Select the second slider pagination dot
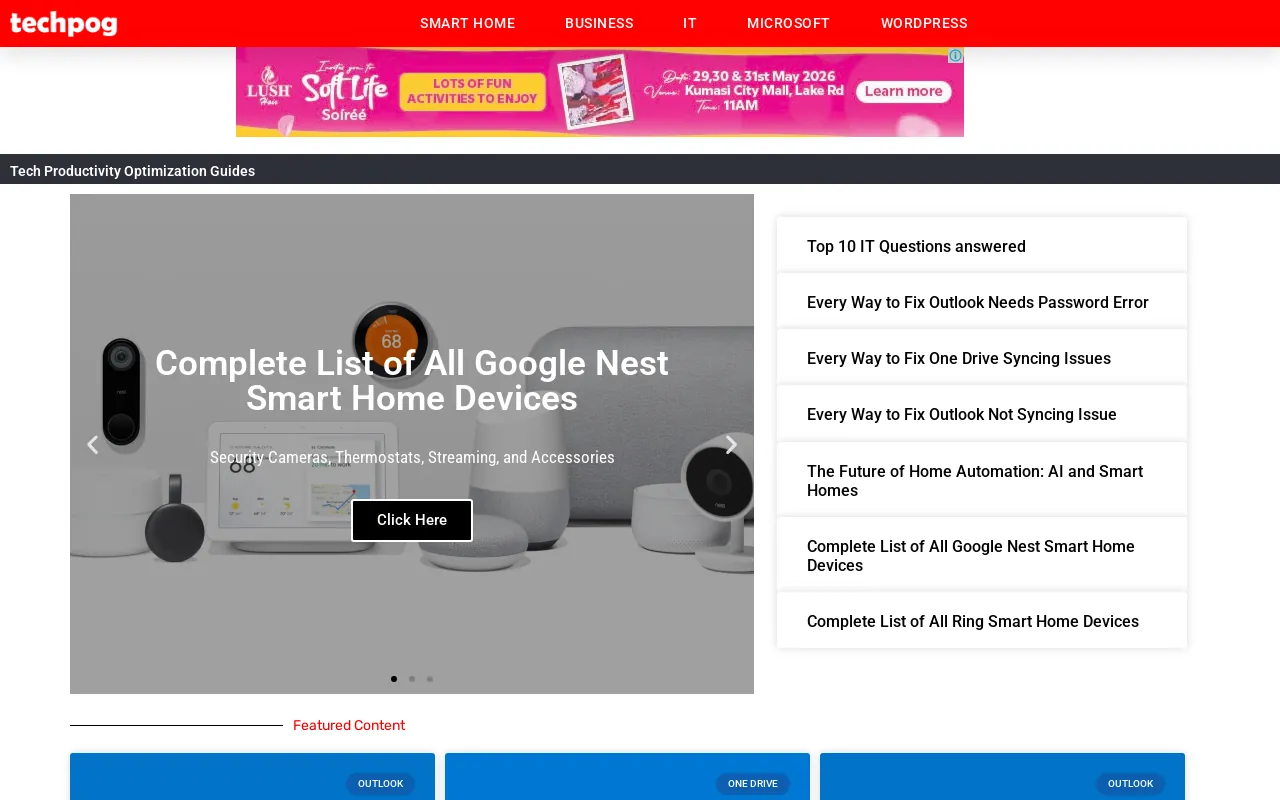This screenshot has height=800, width=1280. tap(412, 679)
